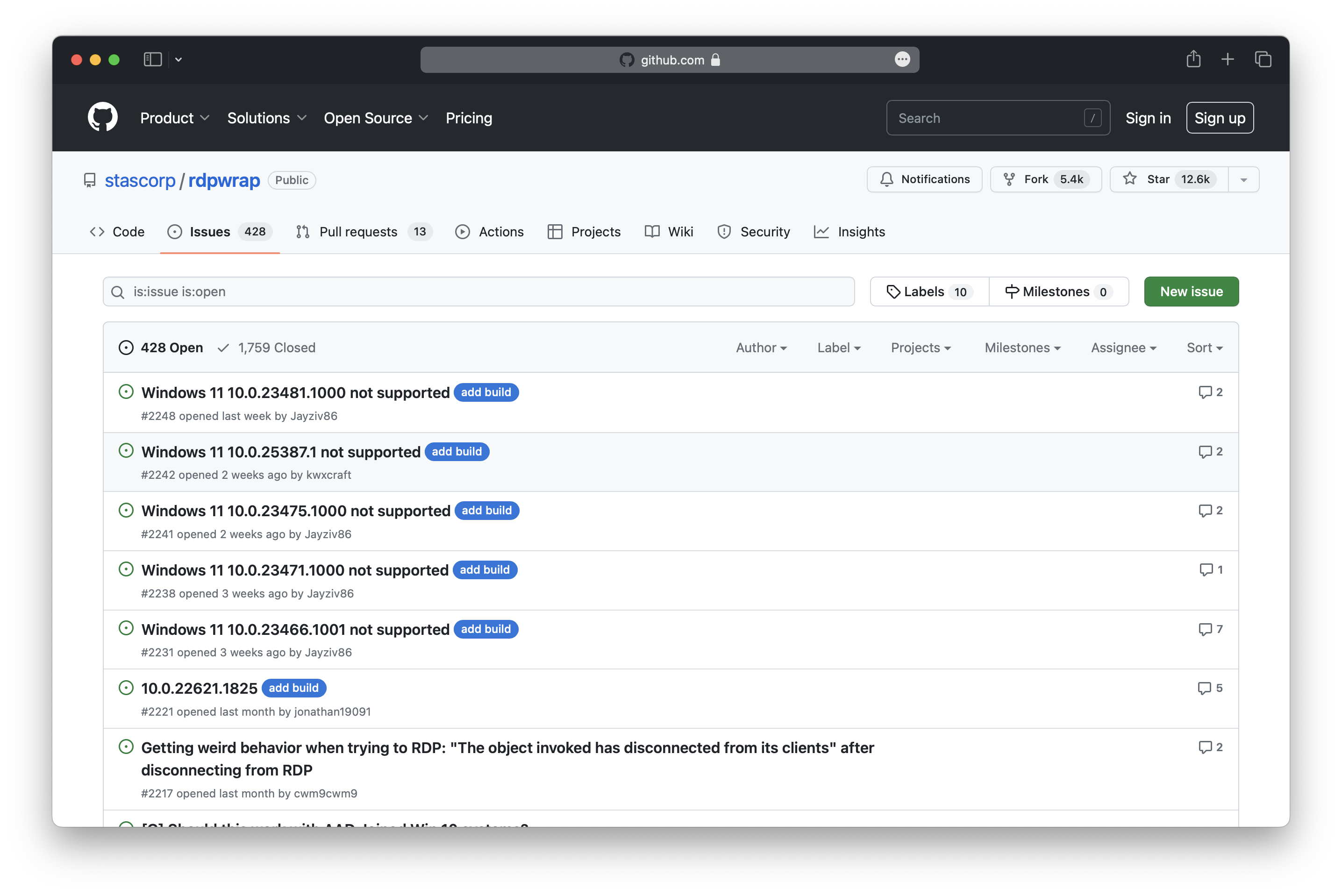
Task: Open Safari sidebar chevron menu
Action: pyautogui.click(x=178, y=59)
